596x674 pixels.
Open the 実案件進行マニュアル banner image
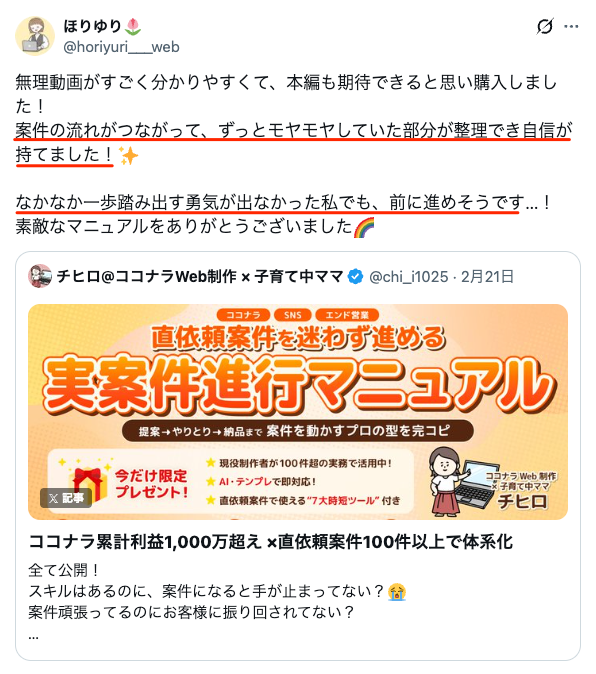[298, 412]
